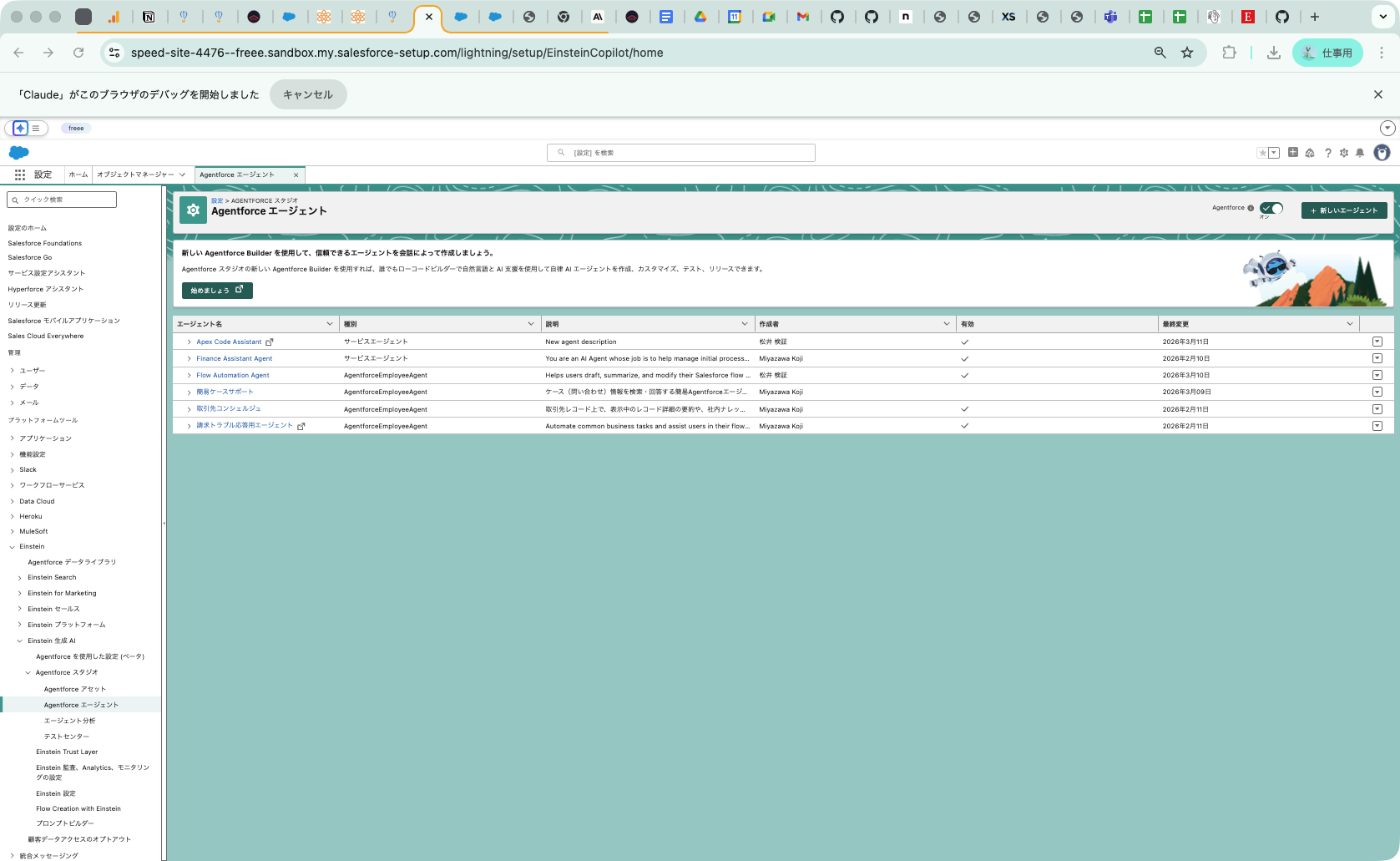Open row actions for 簡易ケースサポート

click(1377, 392)
